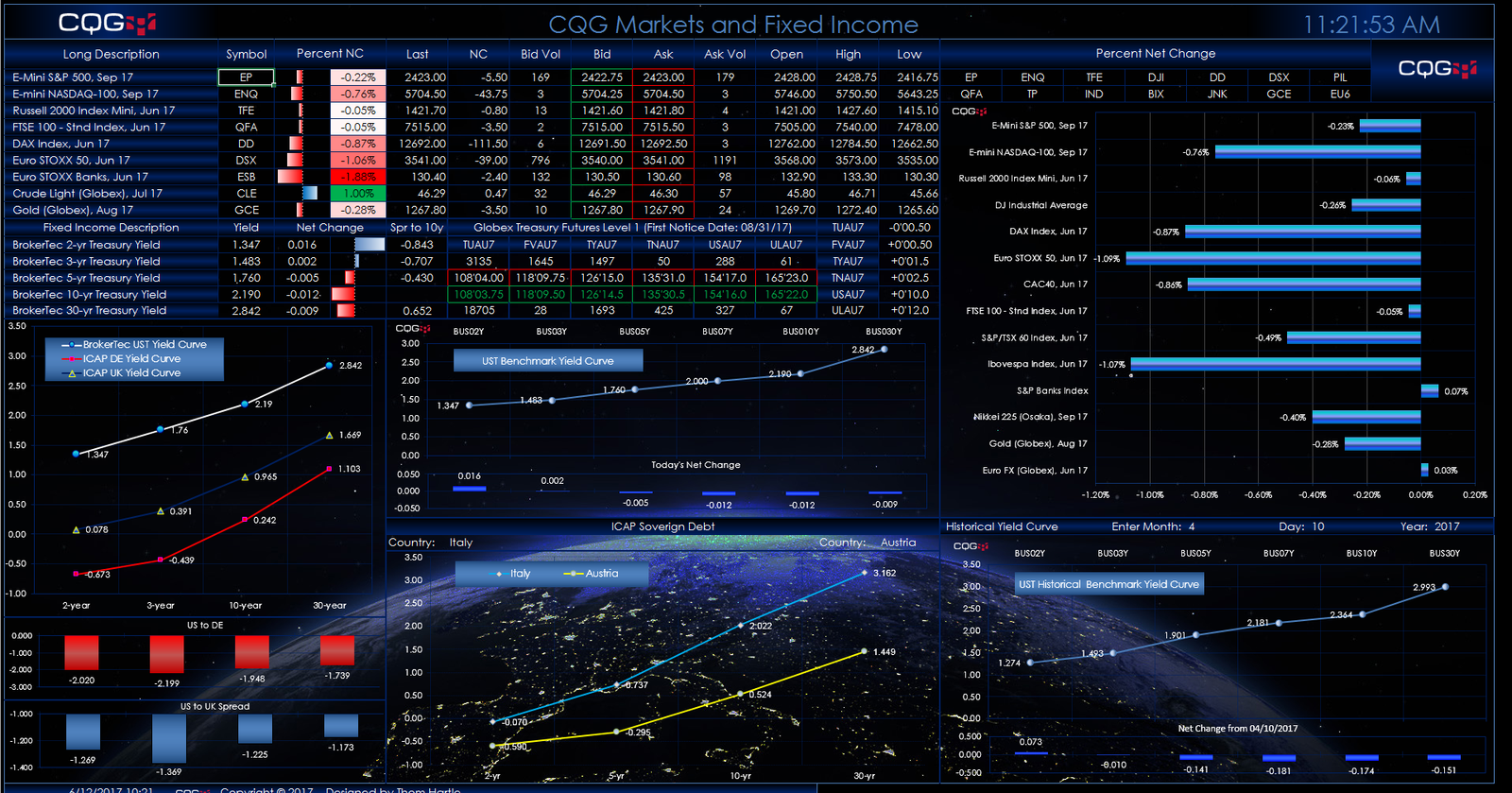This screenshot has width=1512, height=793.
Task: Click the CQG Markets and Fixed Income title
Action: [733, 25]
